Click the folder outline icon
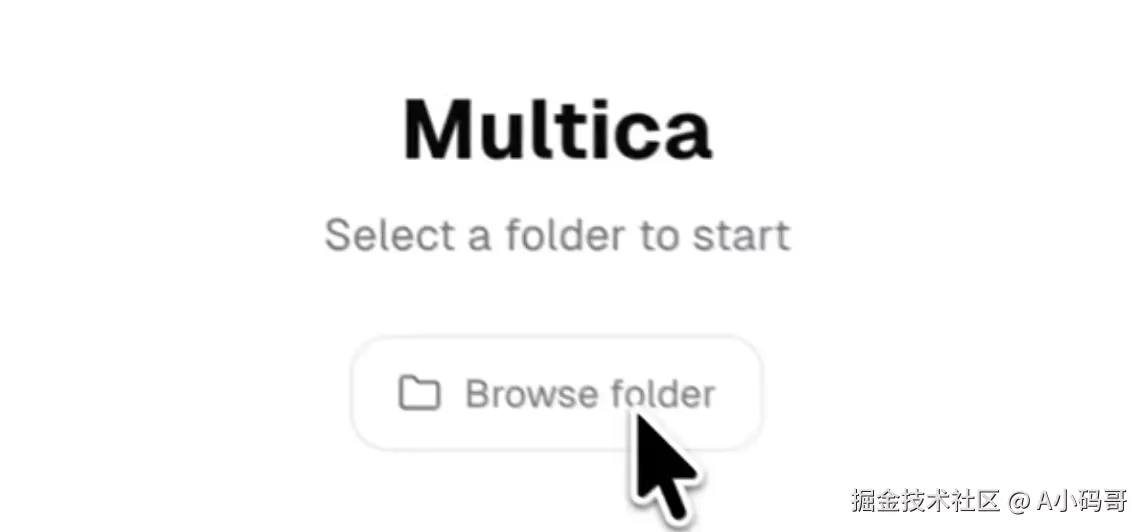The height and width of the screenshot is (532, 1145). pos(419,393)
